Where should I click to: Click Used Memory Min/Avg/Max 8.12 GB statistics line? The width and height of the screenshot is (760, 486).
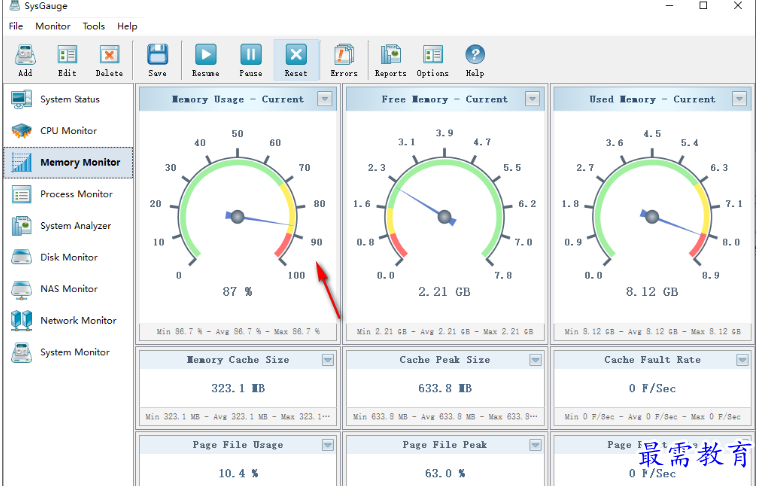[x=652, y=331]
